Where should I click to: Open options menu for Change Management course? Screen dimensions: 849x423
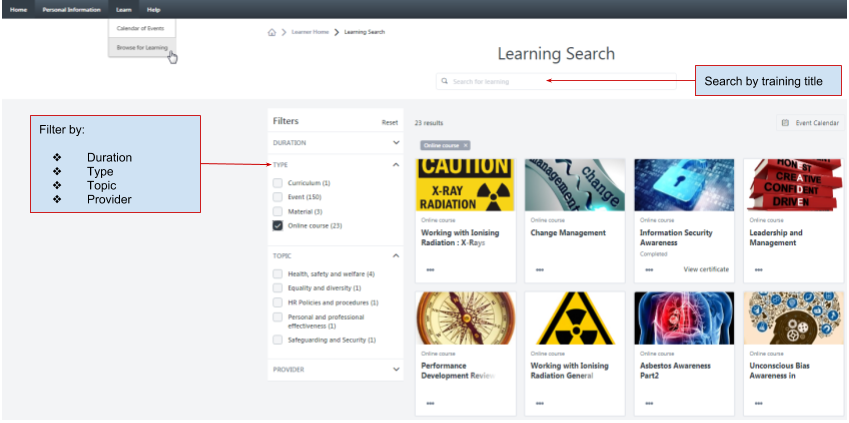pos(540,269)
